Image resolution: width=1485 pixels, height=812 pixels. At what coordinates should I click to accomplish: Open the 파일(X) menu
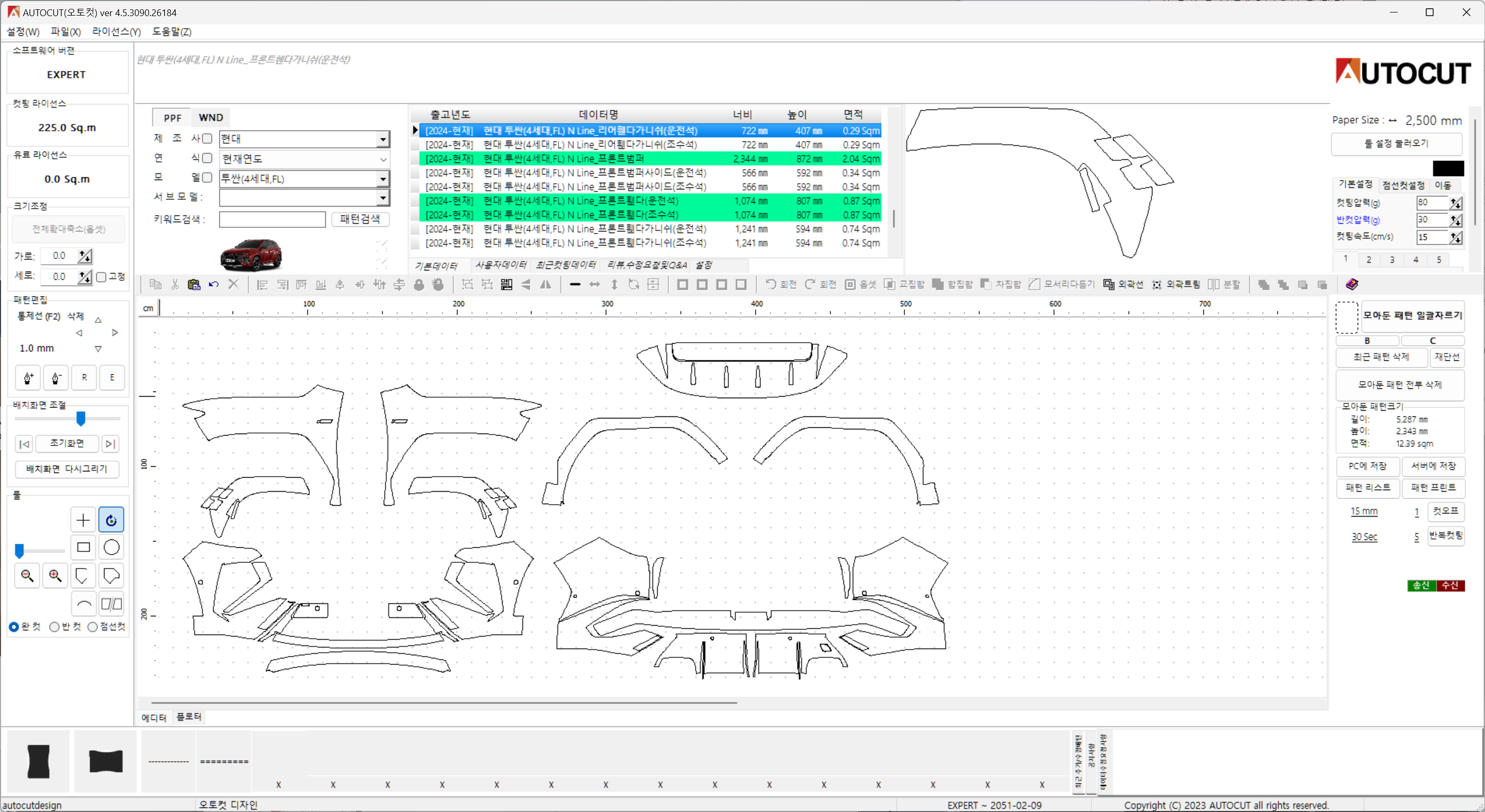tap(66, 32)
